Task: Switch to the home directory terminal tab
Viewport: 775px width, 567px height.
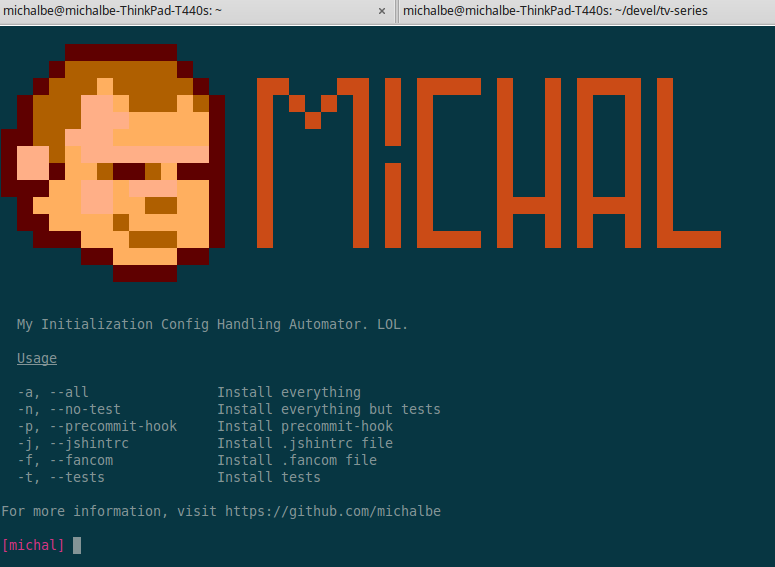Action: [x=197, y=11]
